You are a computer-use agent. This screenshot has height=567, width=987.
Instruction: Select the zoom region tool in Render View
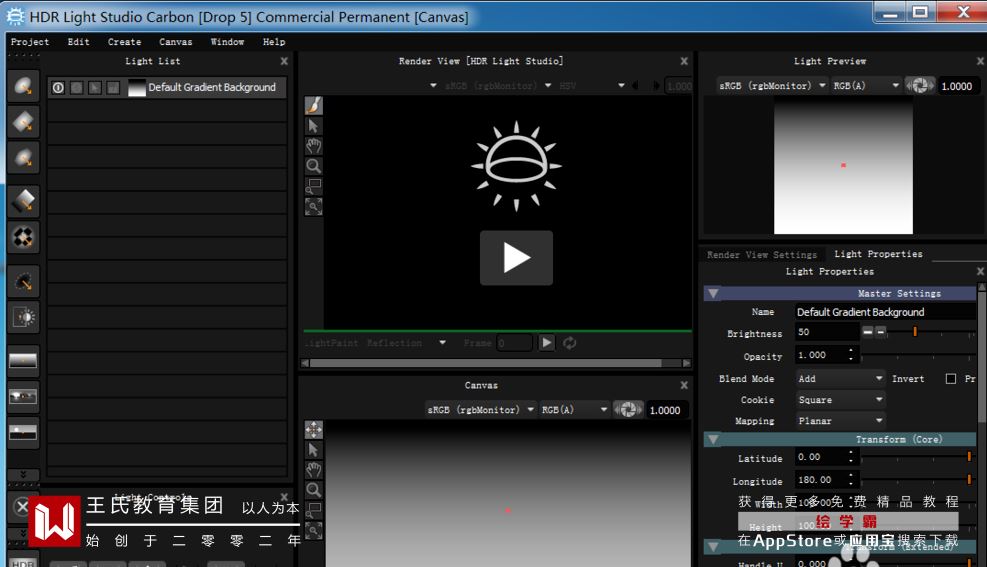tap(313, 186)
